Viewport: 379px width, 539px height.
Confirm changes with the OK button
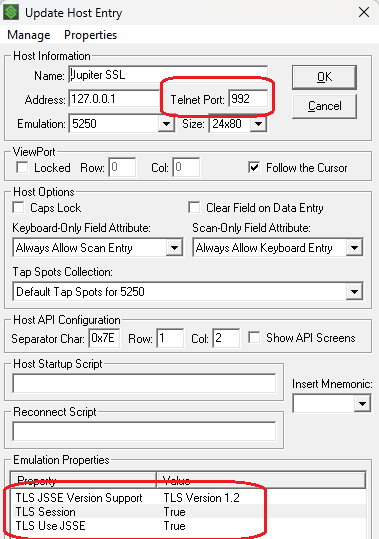tap(324, 77)
